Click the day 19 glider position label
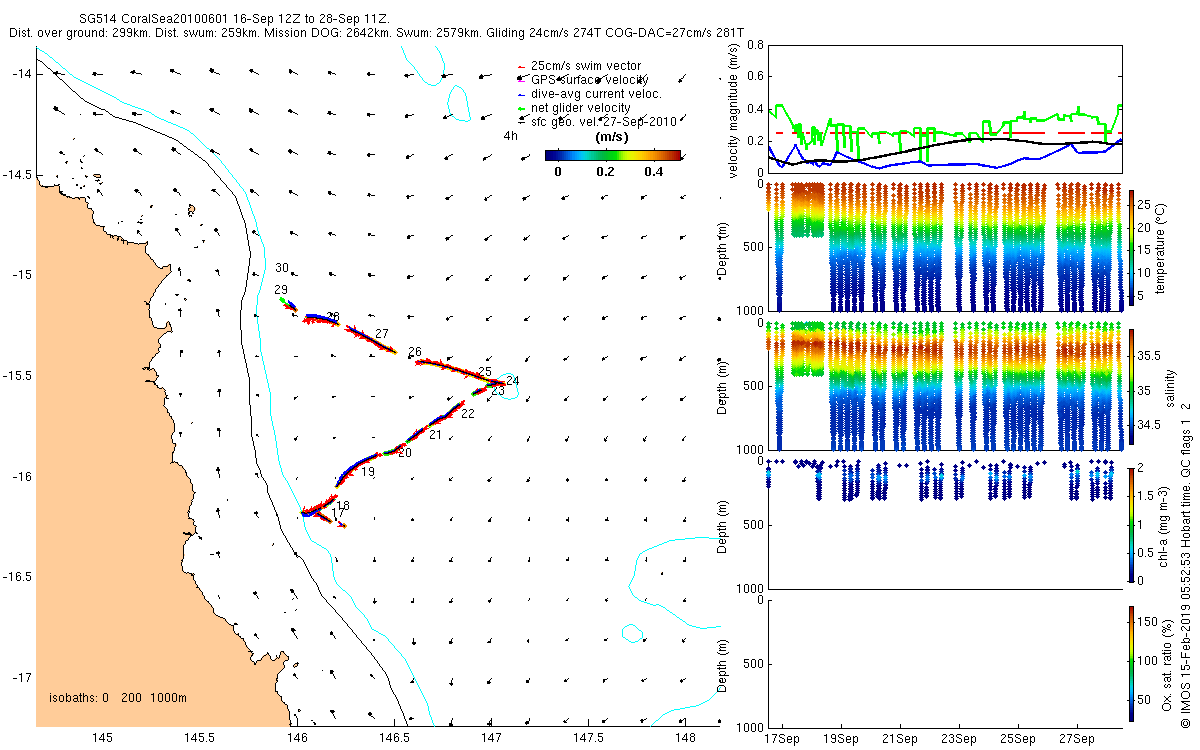Image resolution: width=1200 pixels, height=750 pixels. pyautogui.click(x=368, y=472)
